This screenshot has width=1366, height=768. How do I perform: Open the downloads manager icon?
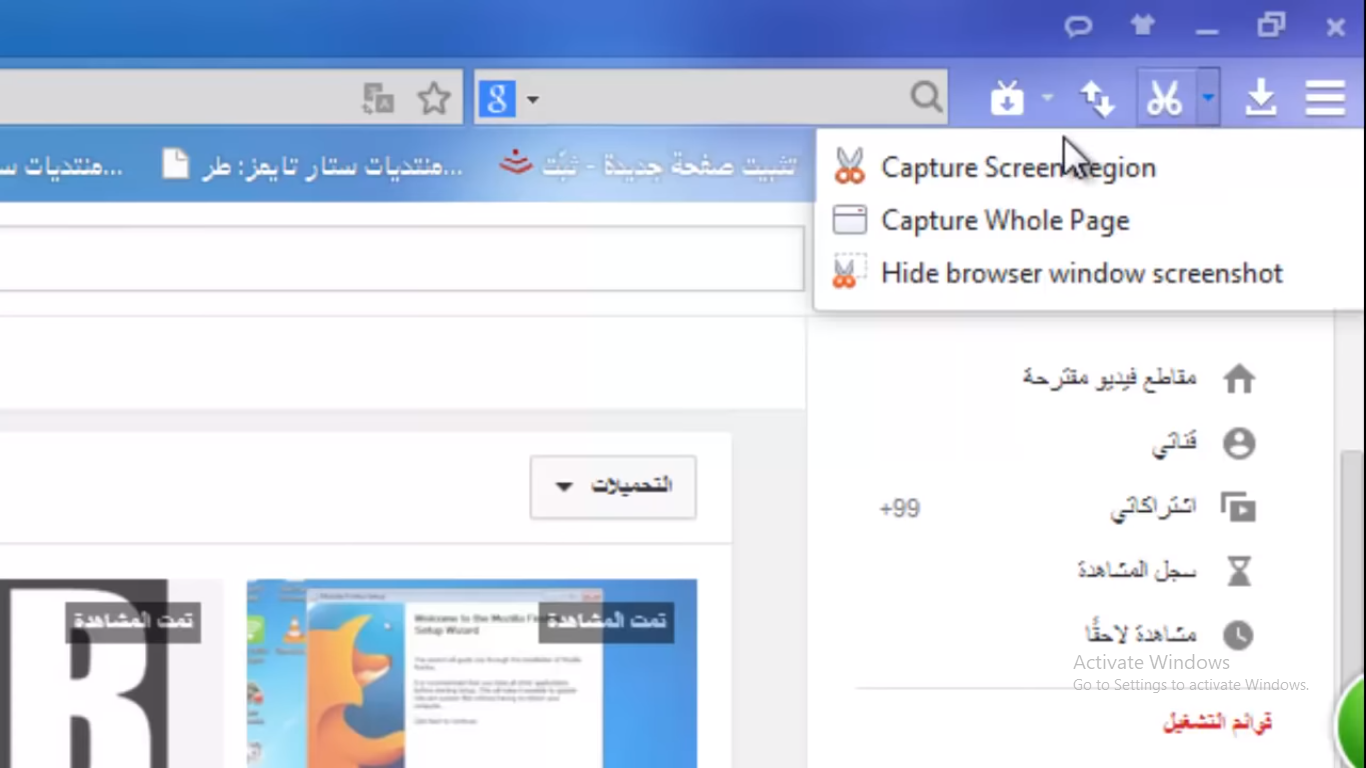(1260, 97)
